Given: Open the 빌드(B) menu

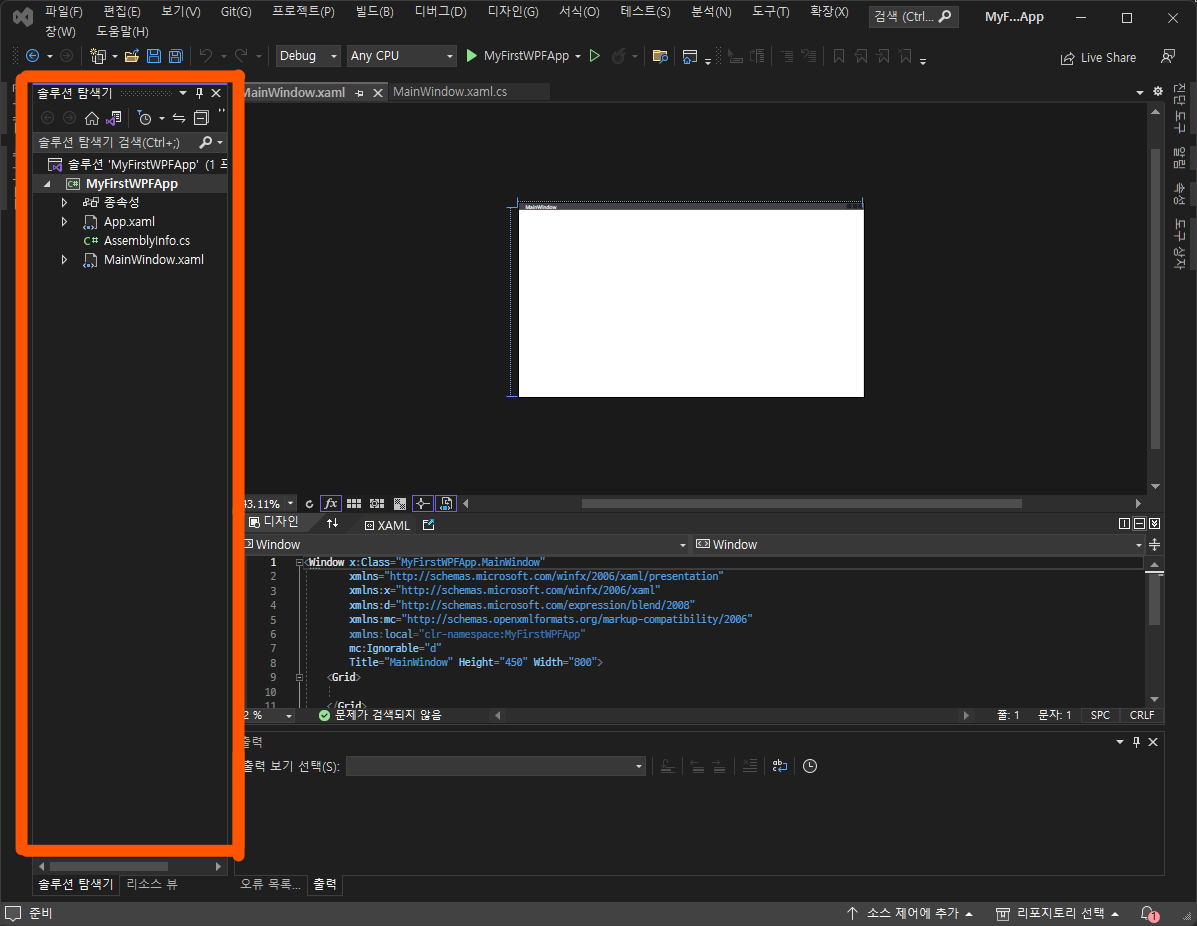Looking at the screenshot, I should [375, 11].
